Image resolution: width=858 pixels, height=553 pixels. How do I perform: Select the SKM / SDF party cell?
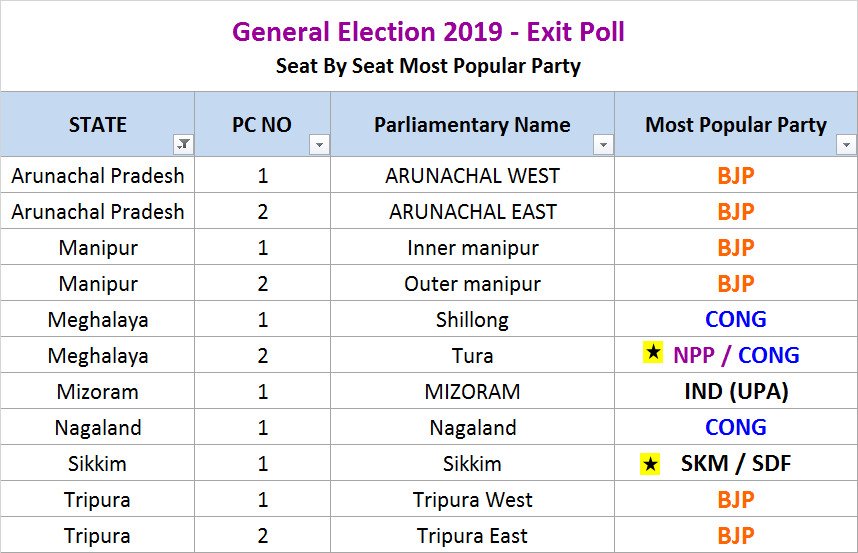pyautogui.click(x=736, y=464)
